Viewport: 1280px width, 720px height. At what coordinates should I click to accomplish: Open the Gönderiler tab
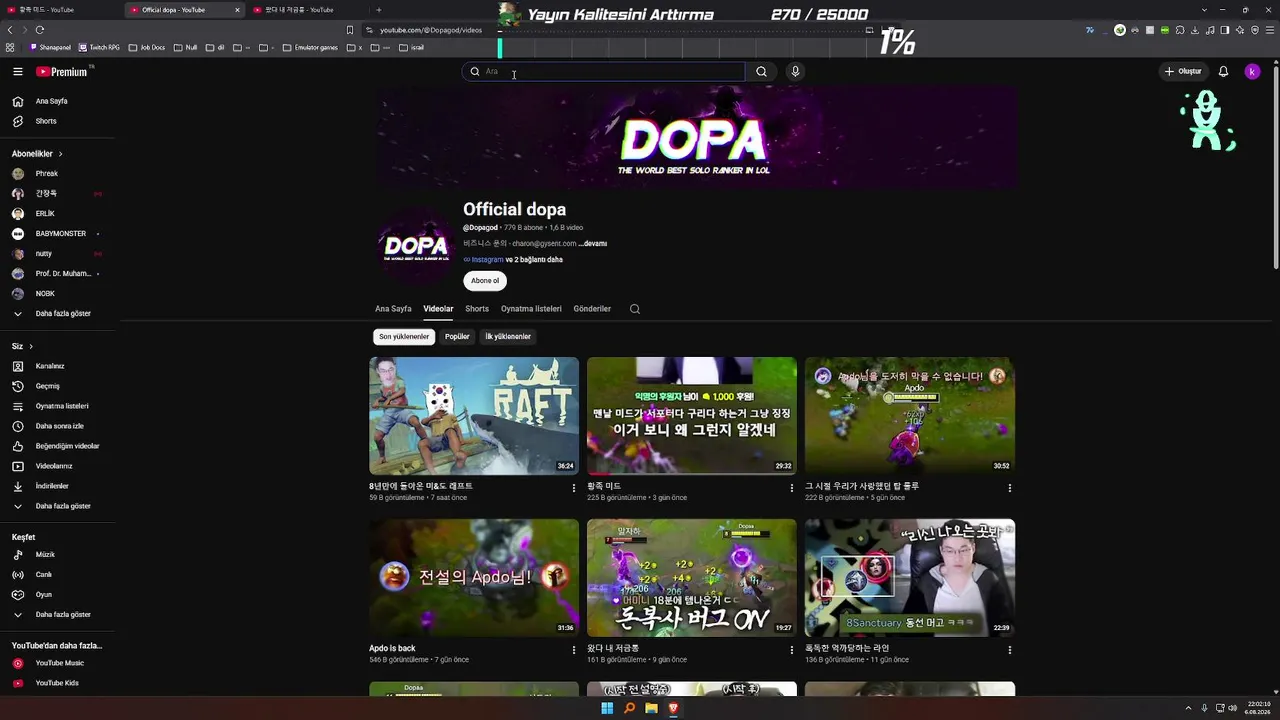coord(592,309)
